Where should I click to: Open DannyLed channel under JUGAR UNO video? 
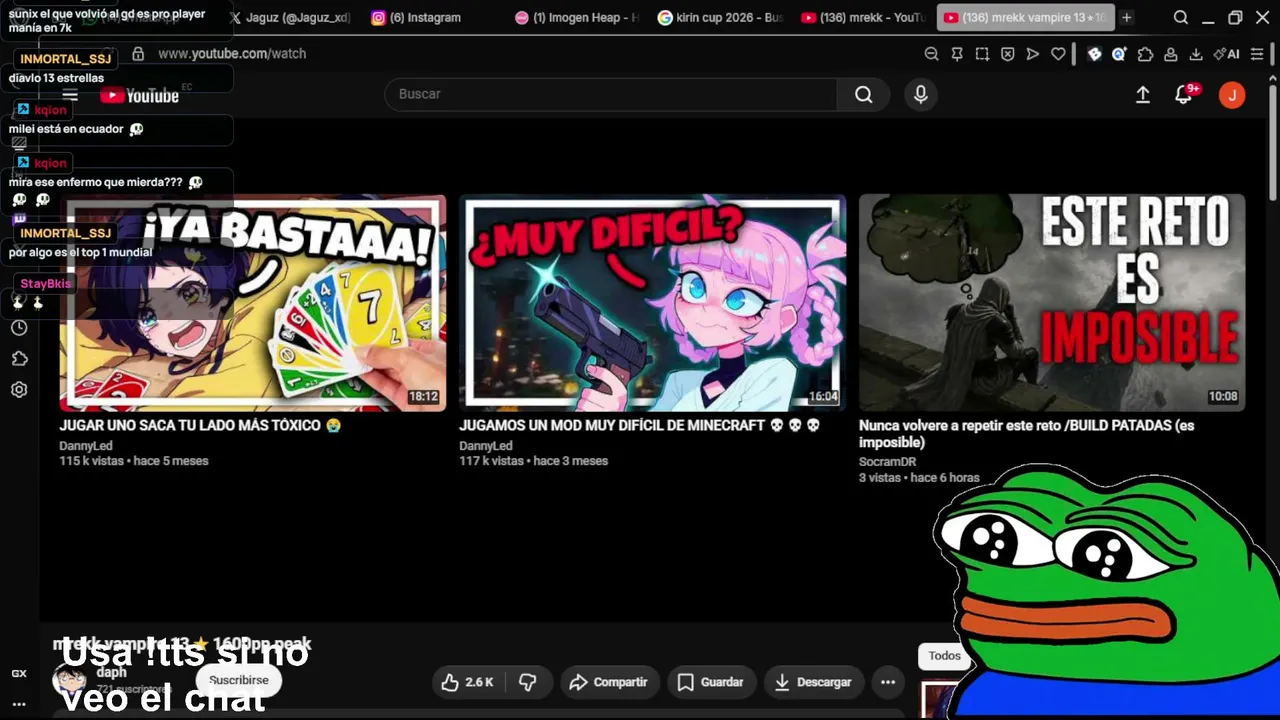86,446
